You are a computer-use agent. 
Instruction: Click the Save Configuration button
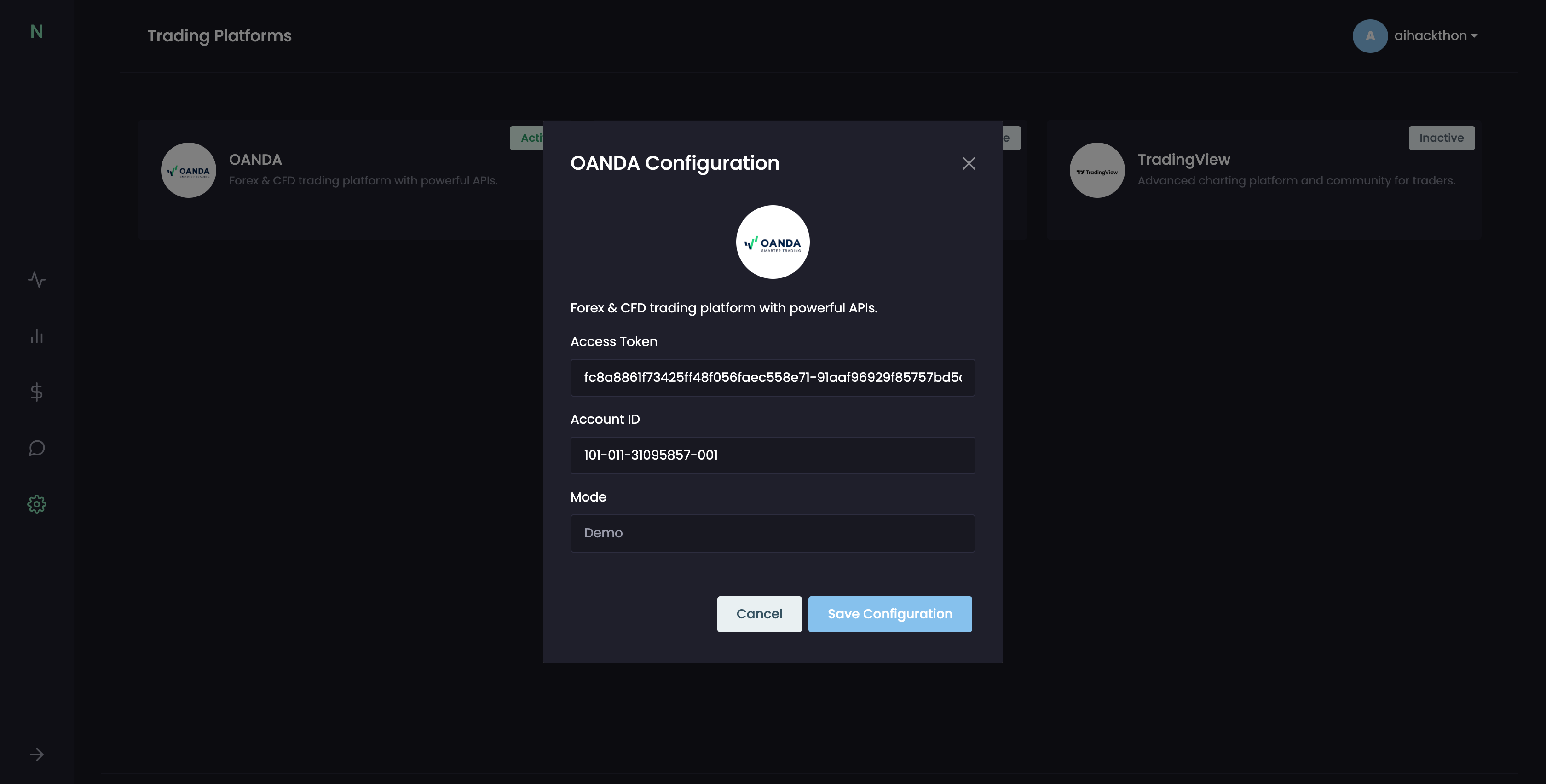889,613
